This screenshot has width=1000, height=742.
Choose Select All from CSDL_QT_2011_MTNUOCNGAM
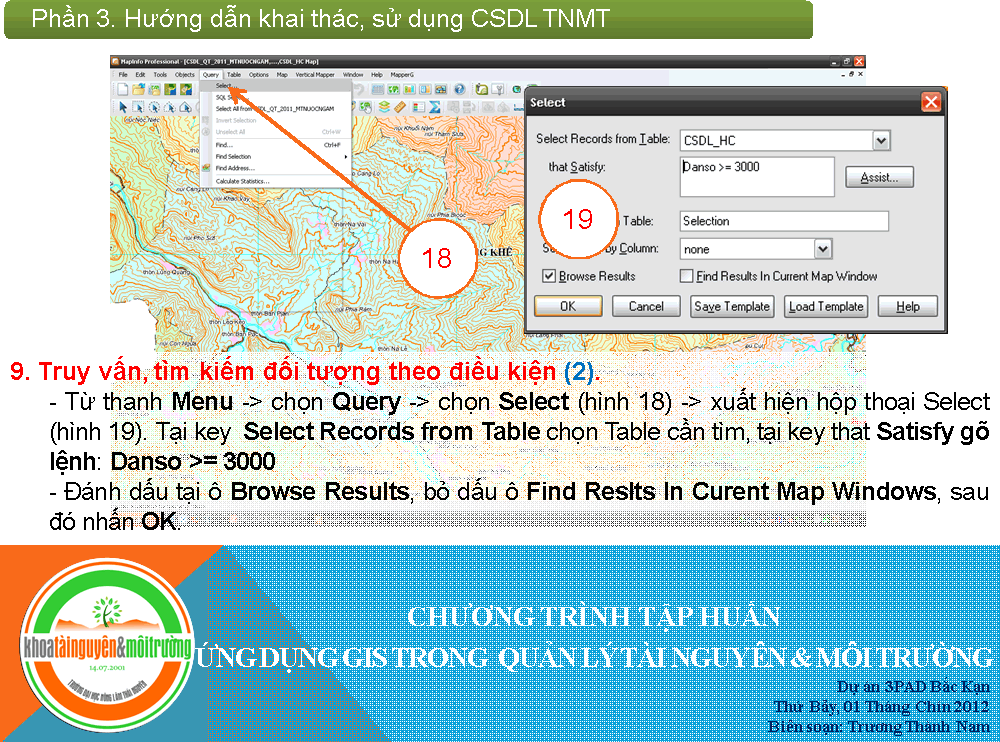[x=276, y=108]
